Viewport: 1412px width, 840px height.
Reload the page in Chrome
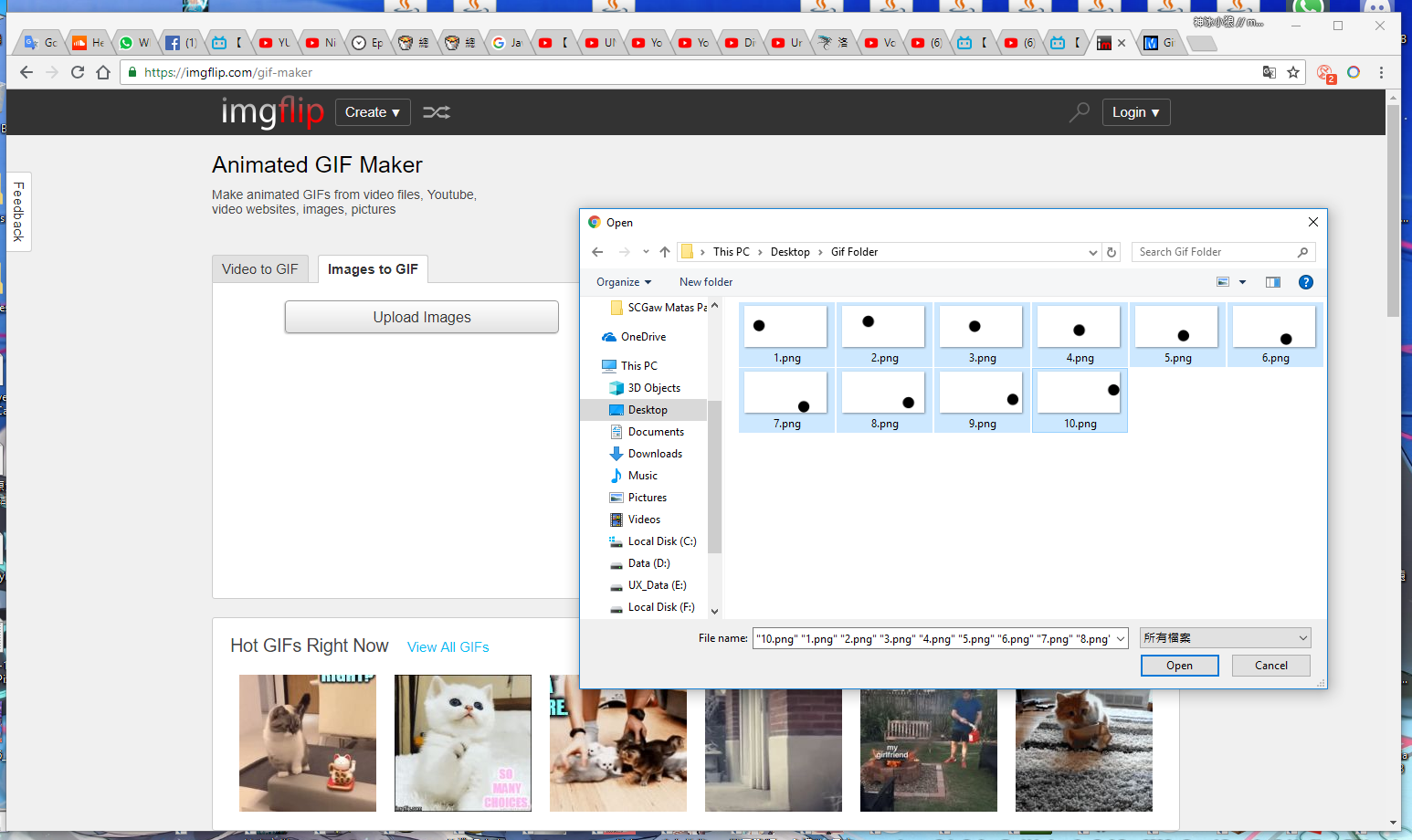[78, 72]
